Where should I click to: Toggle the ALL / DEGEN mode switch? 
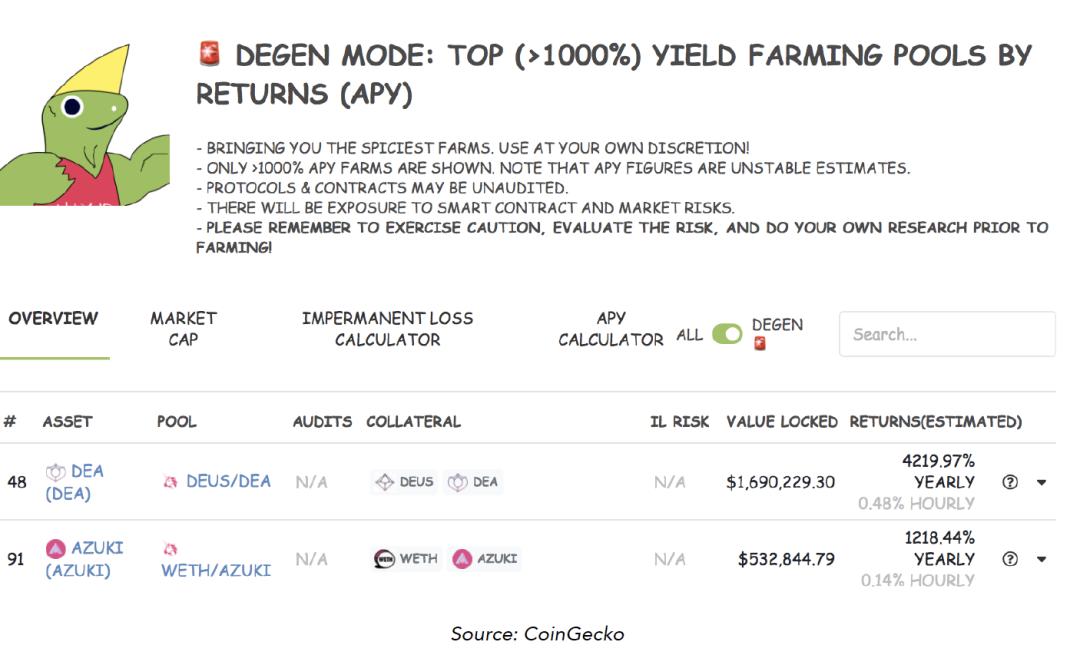(727, 334)
